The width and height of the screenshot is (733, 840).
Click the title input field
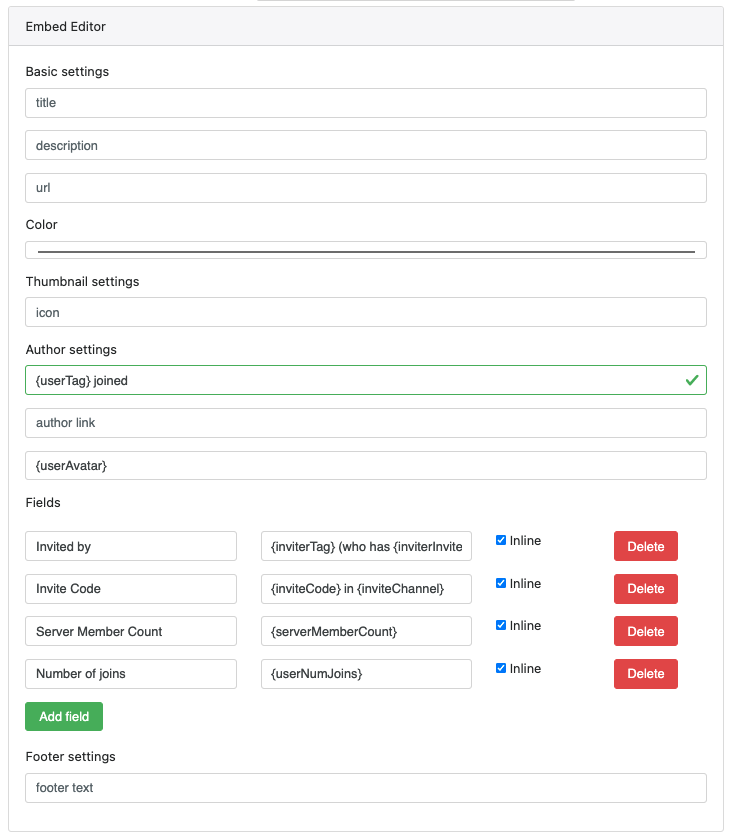(x=366, y=103)
